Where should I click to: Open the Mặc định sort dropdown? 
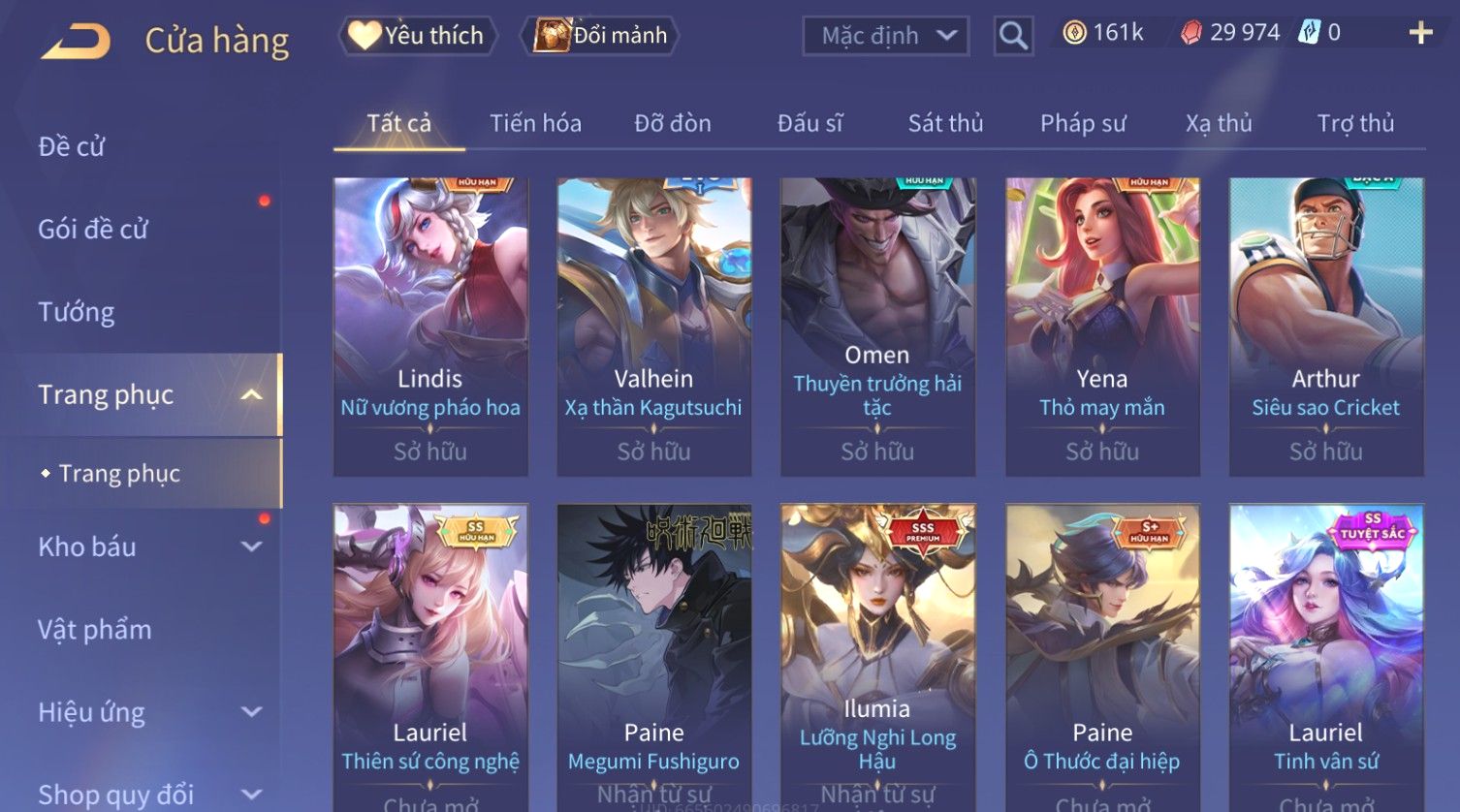pyautogui.click(x=886, y=36)
